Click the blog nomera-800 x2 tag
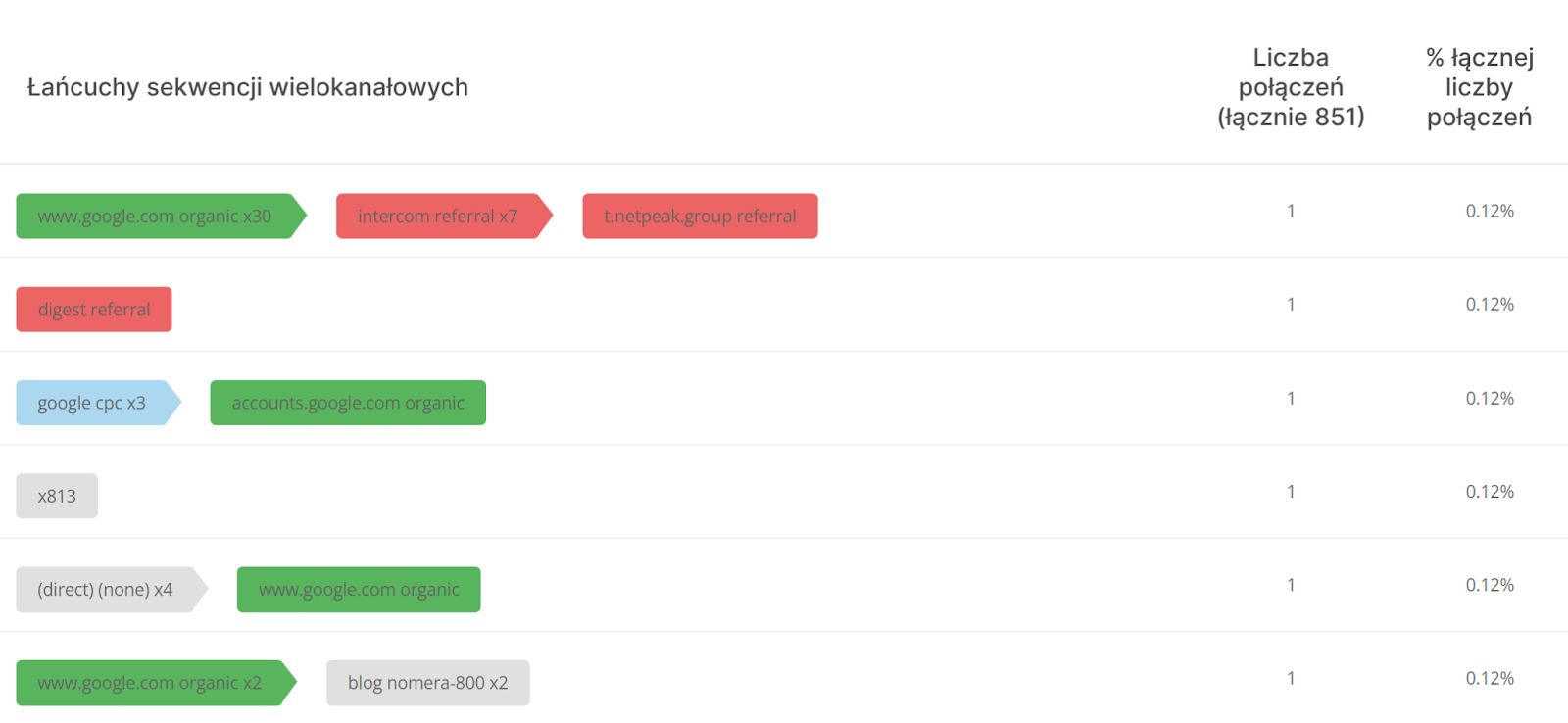The height and width of the screenshot is (723, 1568). [x=428, y=683]
